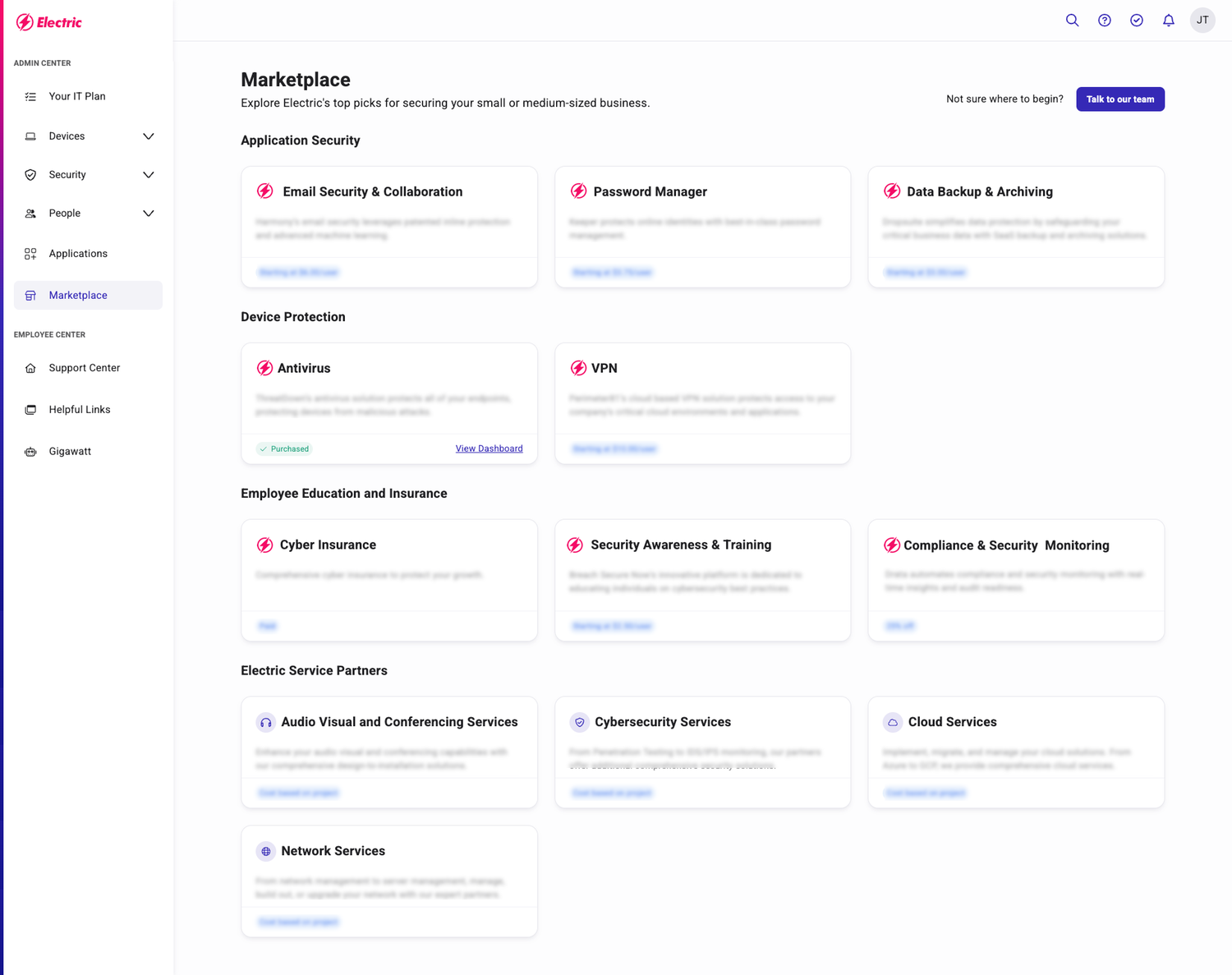Open the JT user avatar menu
Image resolution: width=1232 pixels, height=975 pixels.
[x=1202, y=21]
